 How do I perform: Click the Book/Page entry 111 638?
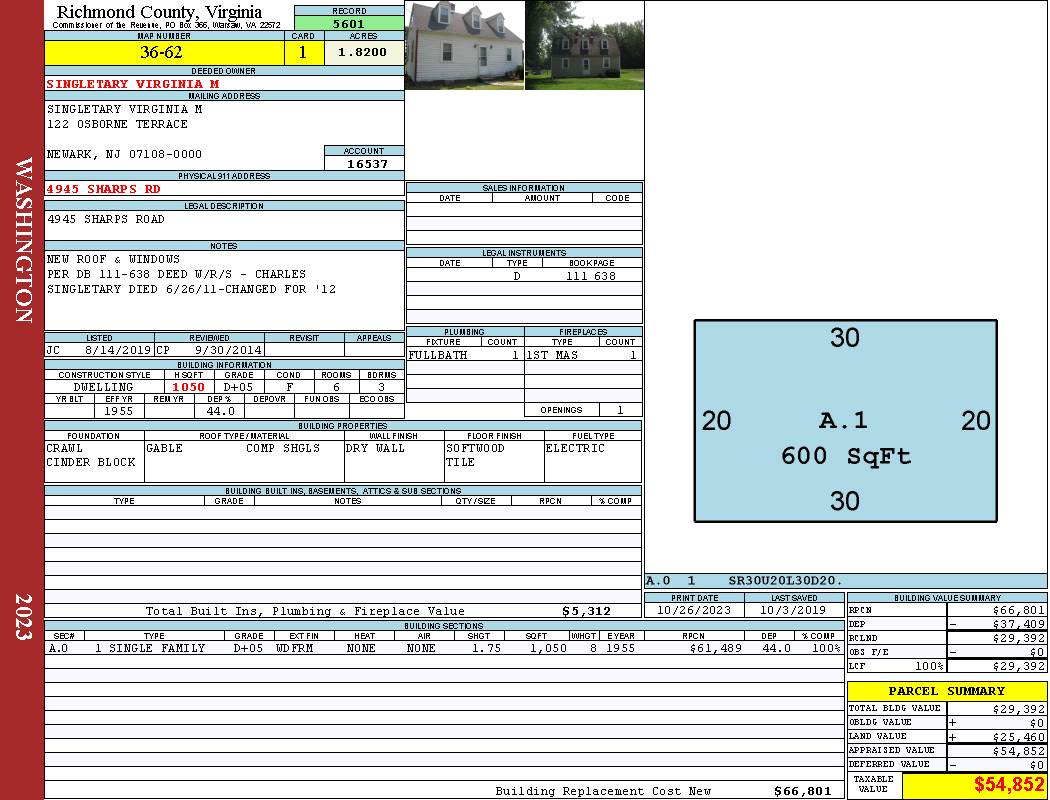(x=591, y=276)
